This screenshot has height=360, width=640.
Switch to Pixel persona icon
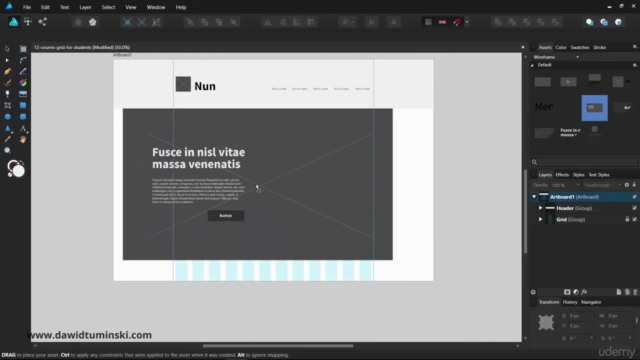[28, 22]
